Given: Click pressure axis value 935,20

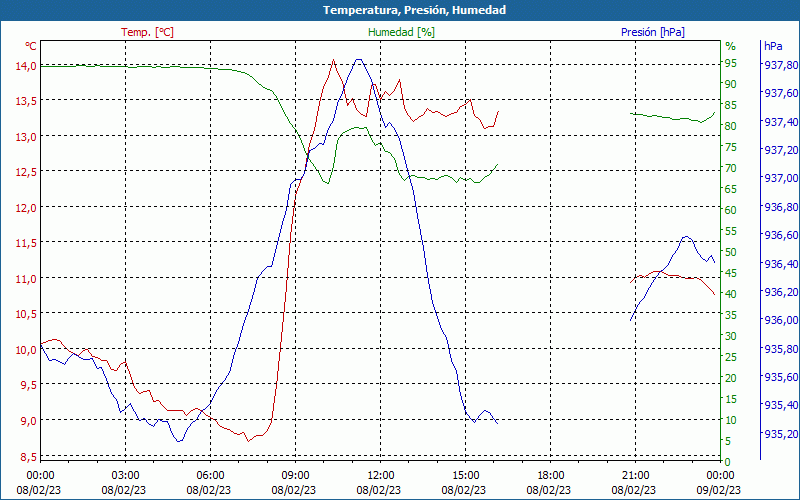Looking at the screenshot, I should [780, 434].
